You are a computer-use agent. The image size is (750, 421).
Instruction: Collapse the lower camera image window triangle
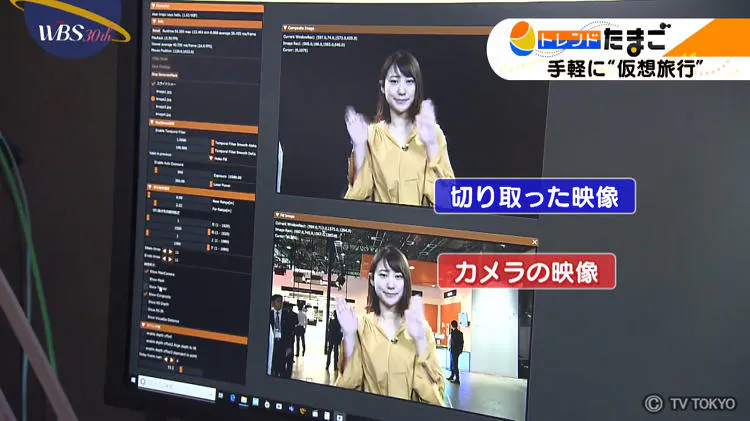(x=277, y=215)
